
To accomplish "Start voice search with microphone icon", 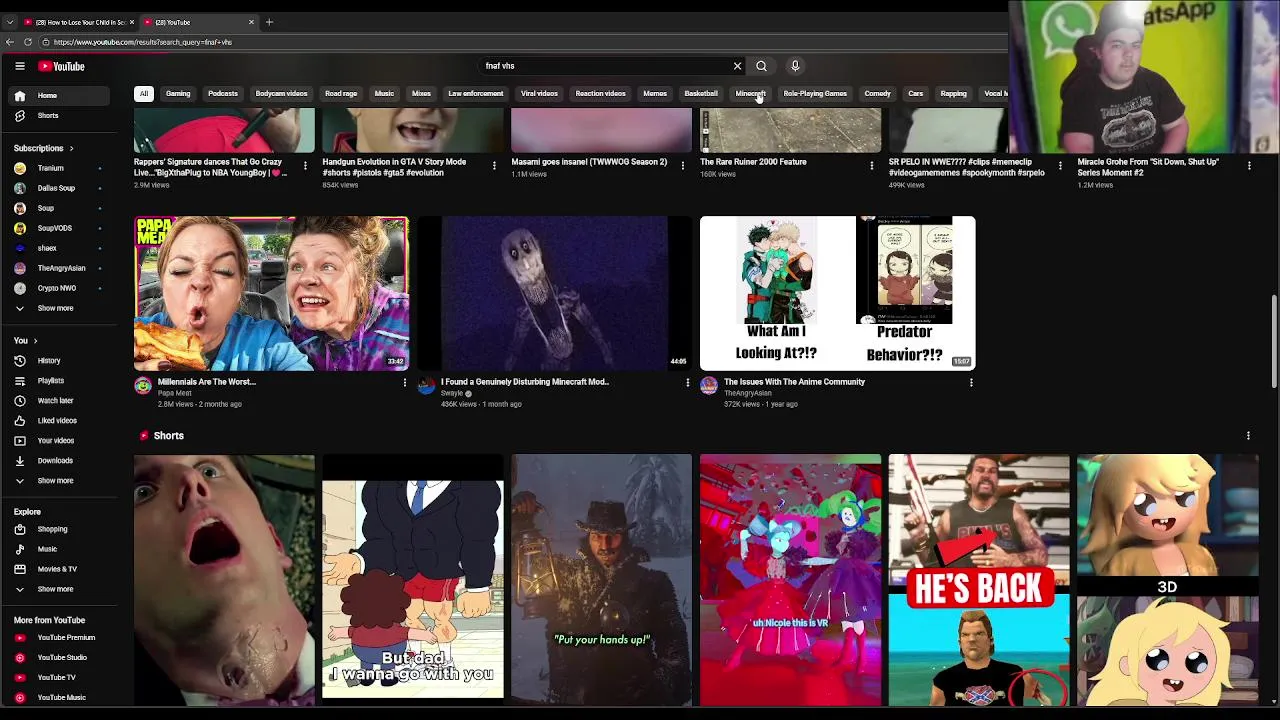I will 795,66.
